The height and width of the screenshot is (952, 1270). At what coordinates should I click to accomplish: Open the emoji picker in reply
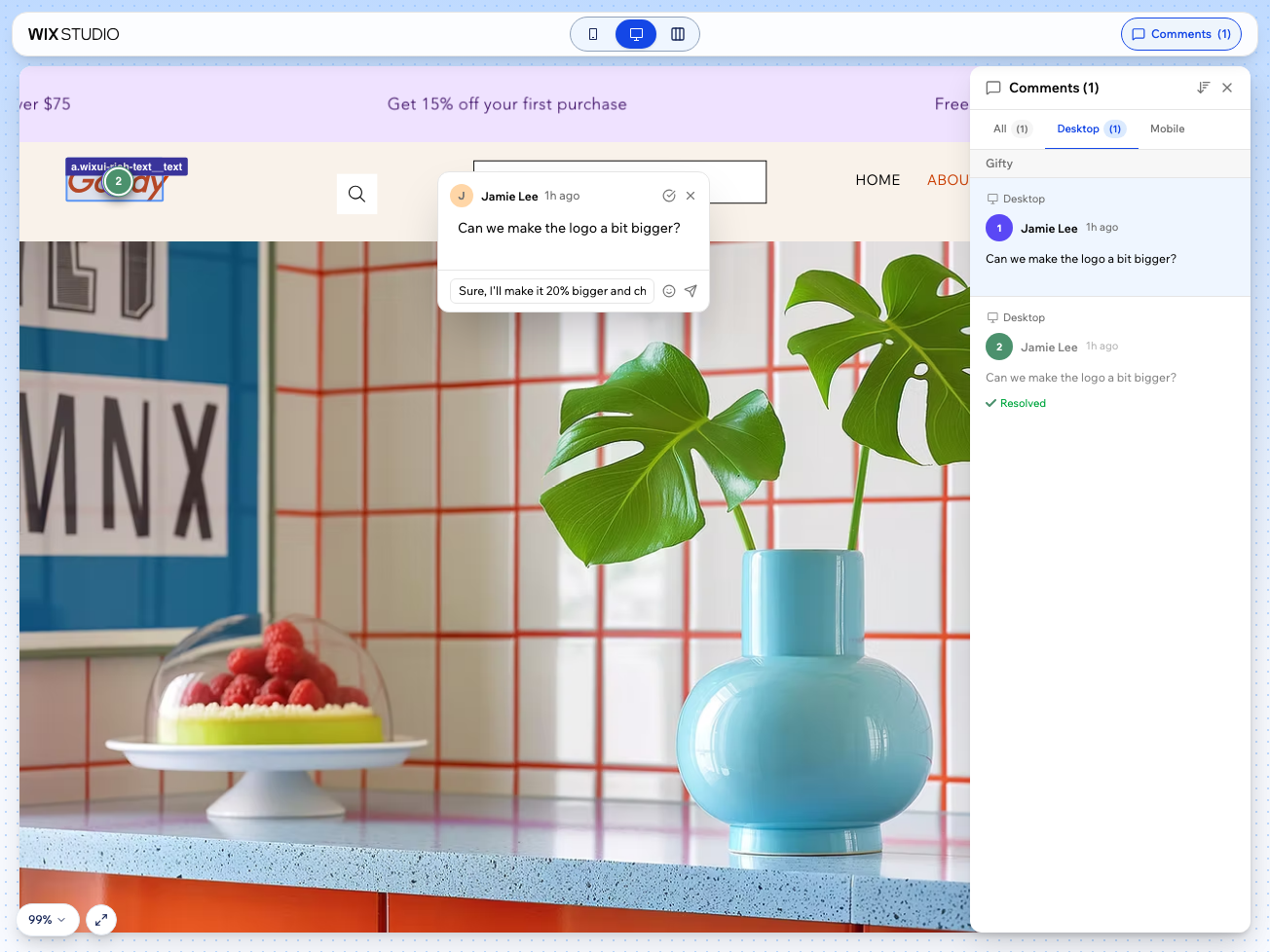[x=669, y=291]
